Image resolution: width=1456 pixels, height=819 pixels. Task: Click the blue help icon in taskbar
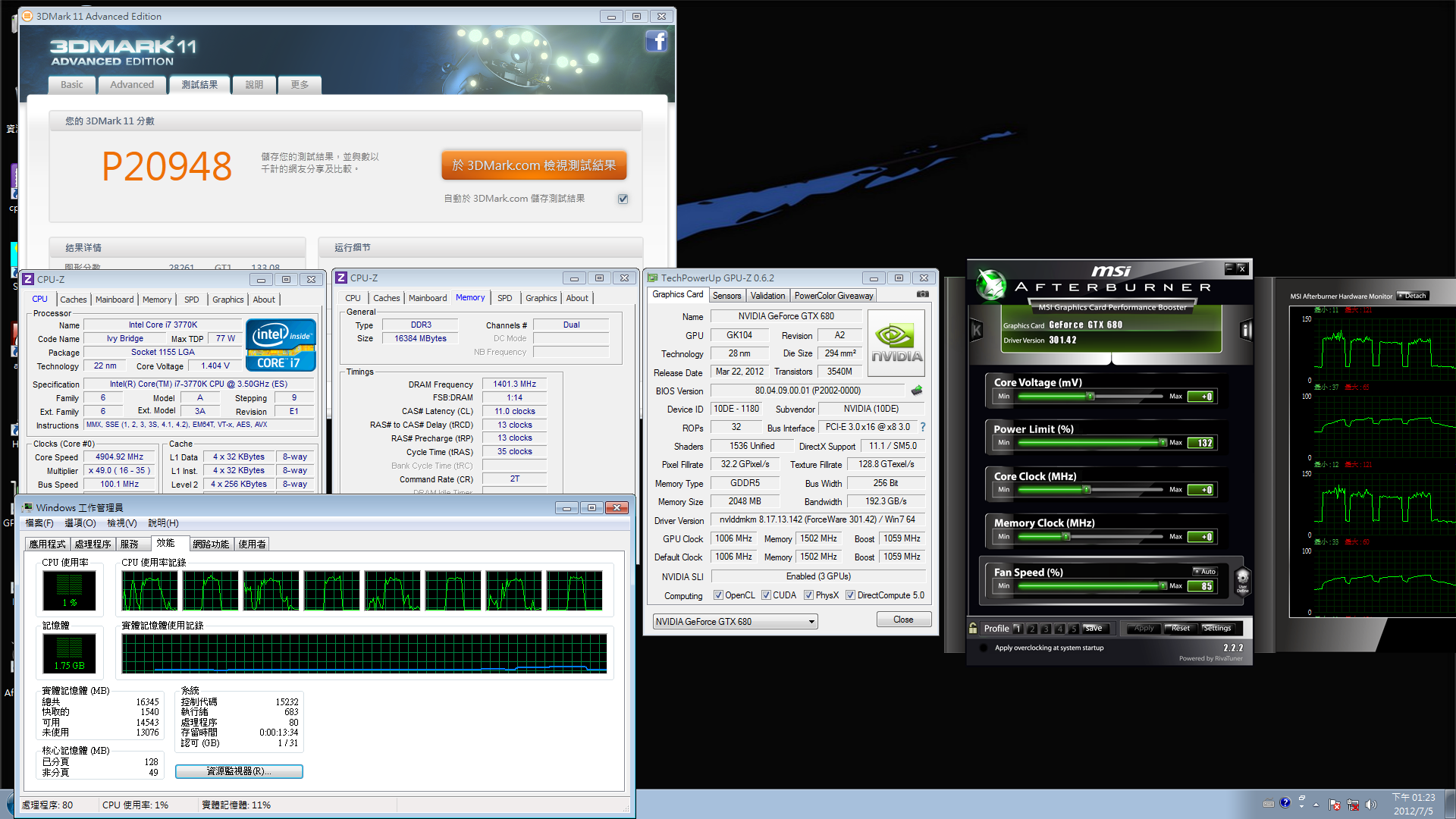pyautogui.click(x=1285, y=803)
